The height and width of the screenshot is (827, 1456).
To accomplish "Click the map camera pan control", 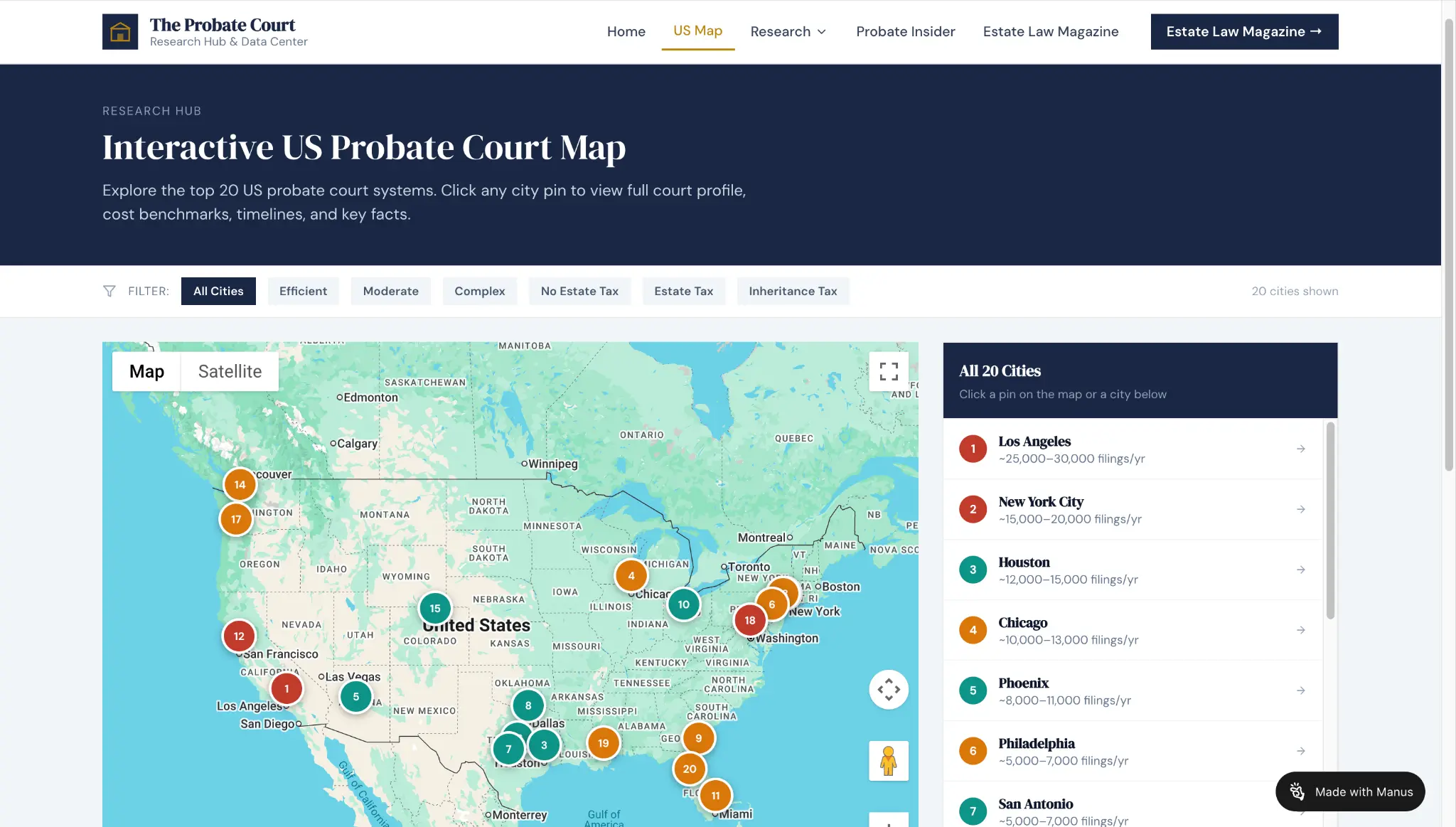I will pyautogui.click(x=889, y=689).
